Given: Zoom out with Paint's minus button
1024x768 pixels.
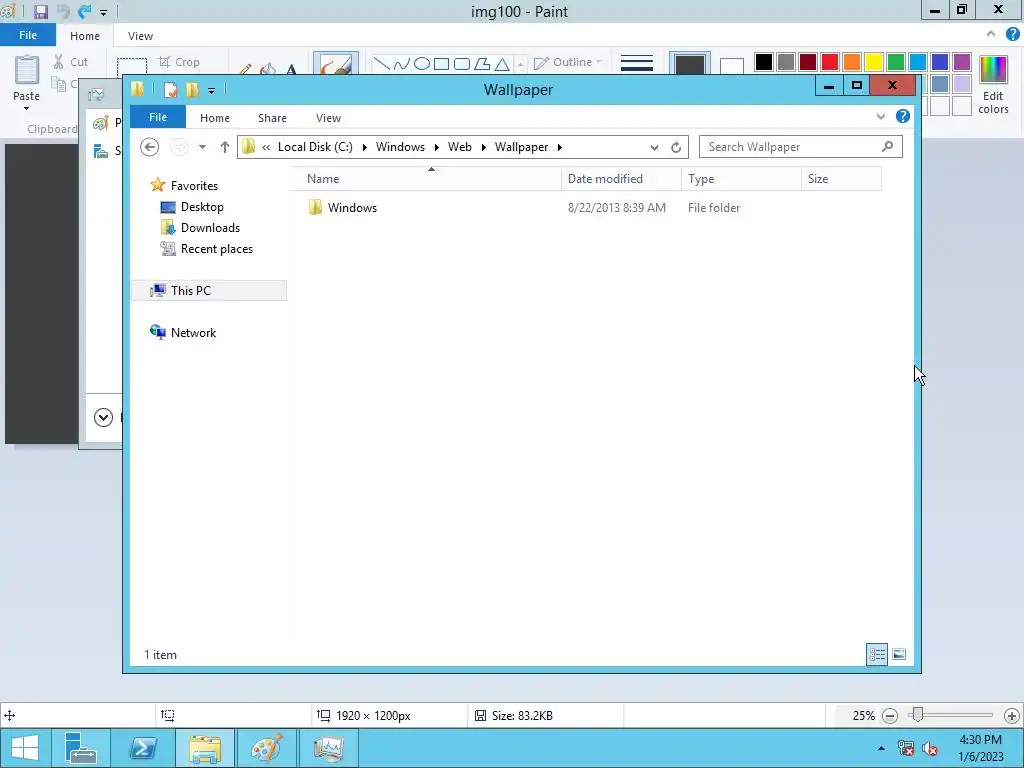Looking at the screenshot, I should click(x=889, y=716).
